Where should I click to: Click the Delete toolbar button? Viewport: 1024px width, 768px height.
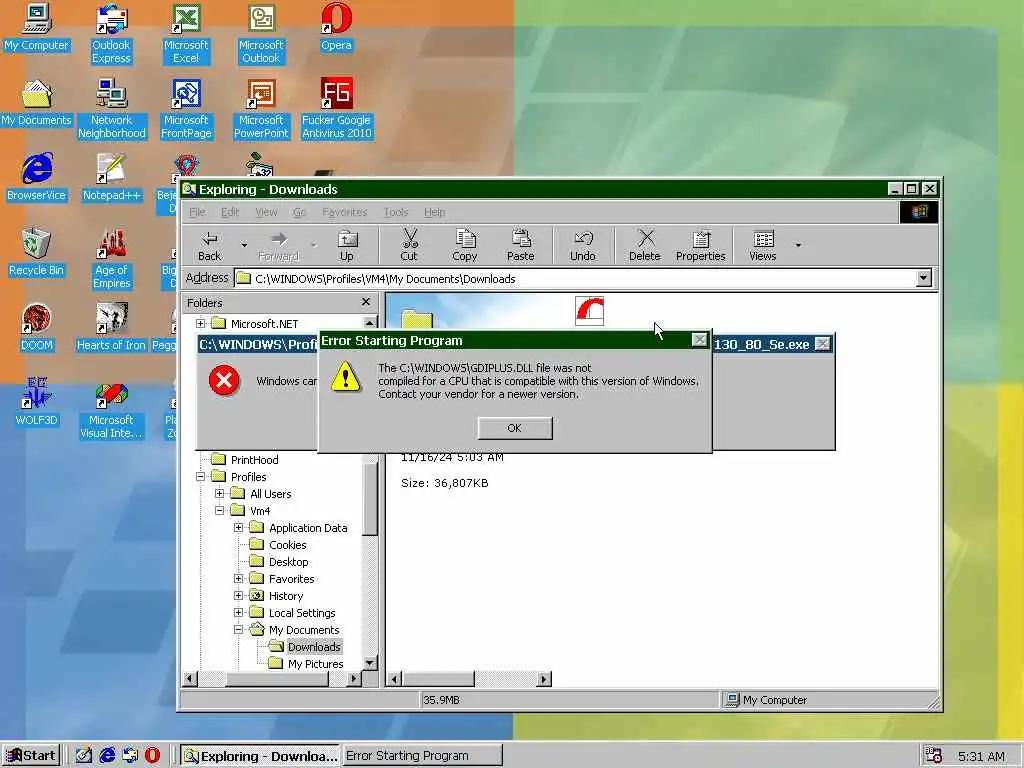645,246
